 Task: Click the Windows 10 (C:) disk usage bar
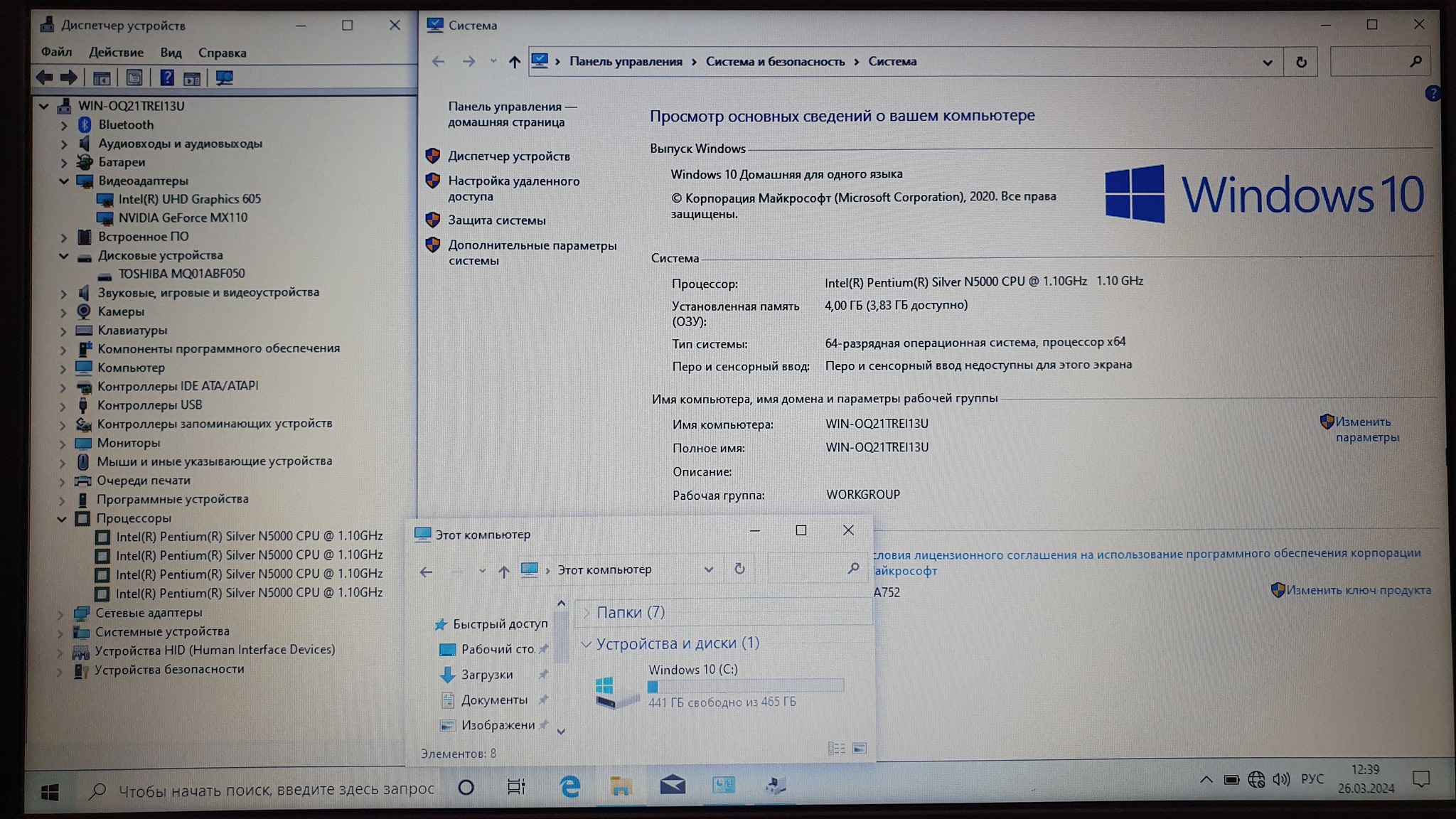coord(745,686)
